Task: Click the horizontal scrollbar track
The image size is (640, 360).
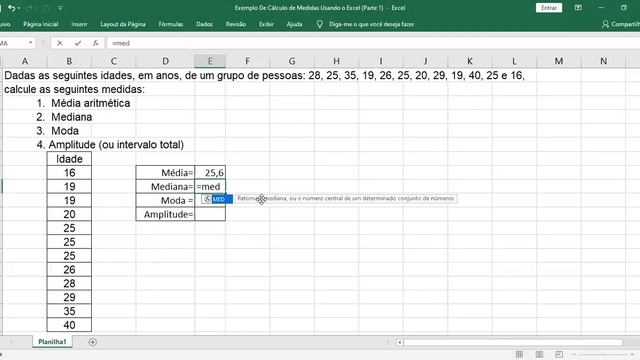Action: [513, 342]
